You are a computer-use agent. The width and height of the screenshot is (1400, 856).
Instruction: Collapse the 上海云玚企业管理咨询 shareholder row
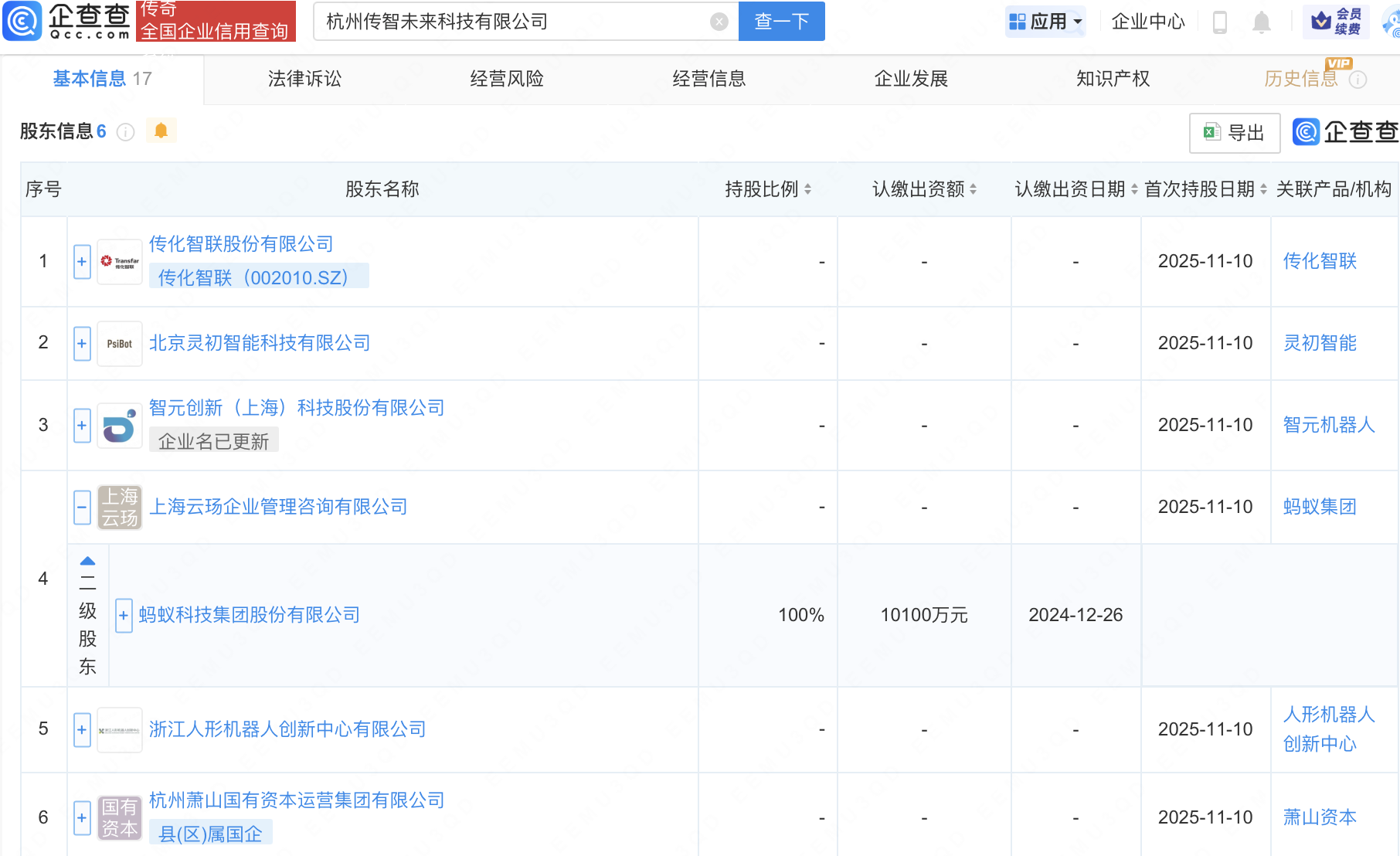82,508
